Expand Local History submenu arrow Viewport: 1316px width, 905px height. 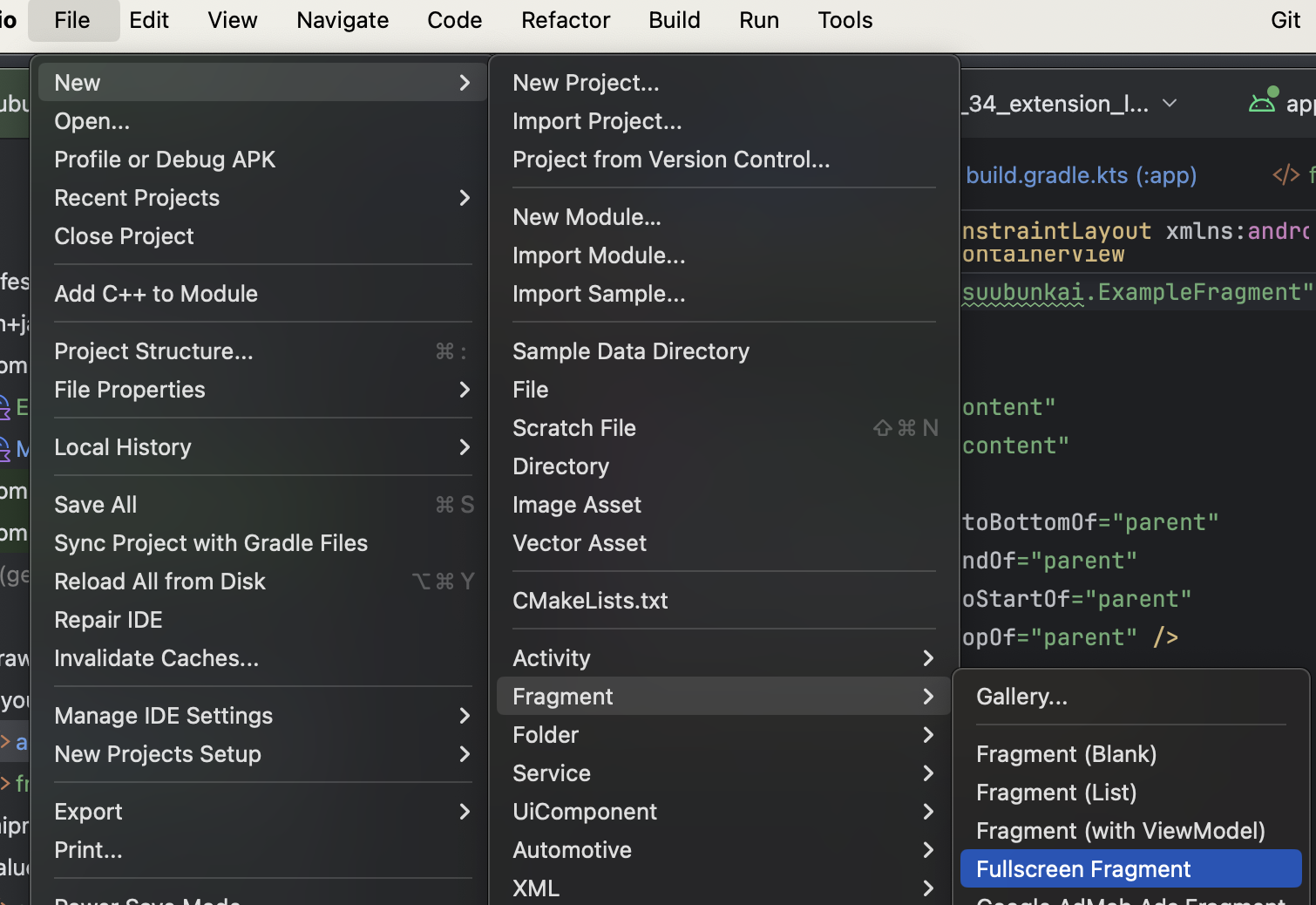tap(465, 447)
